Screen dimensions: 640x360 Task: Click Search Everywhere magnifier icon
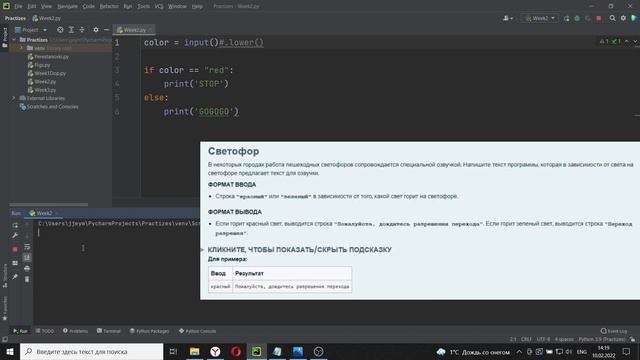612,18
